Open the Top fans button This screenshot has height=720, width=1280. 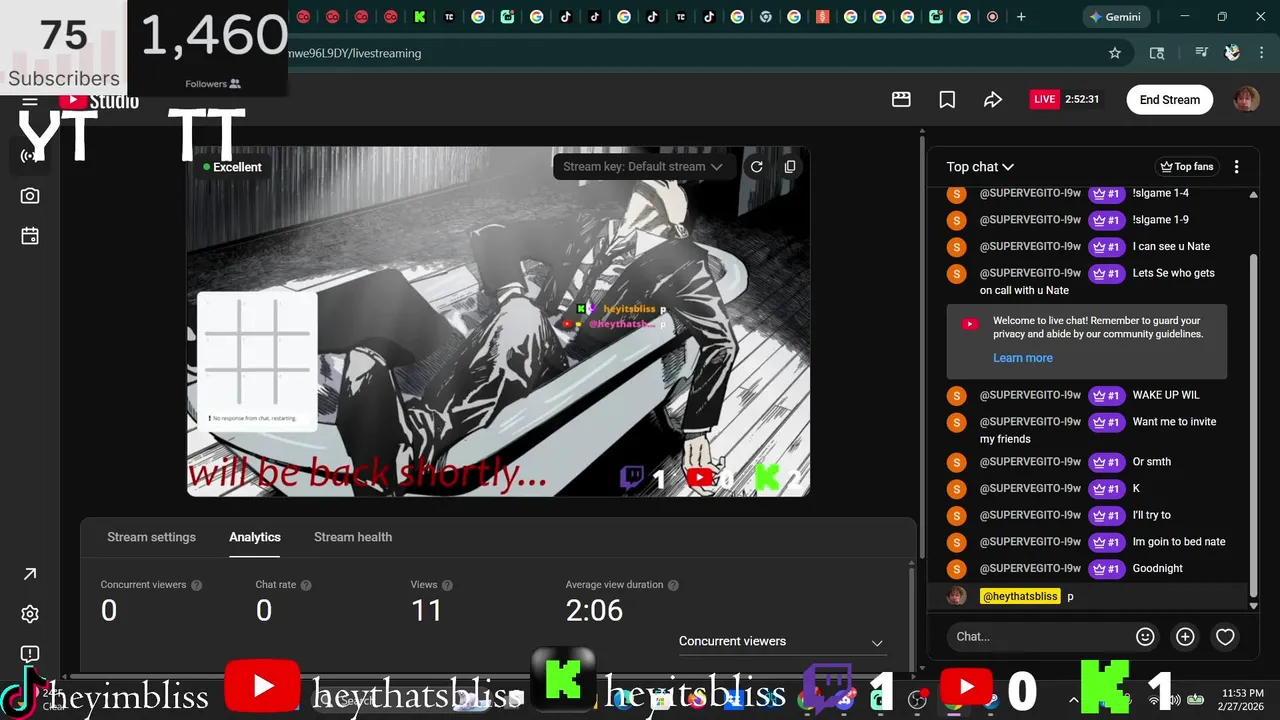coord(1186,167)
